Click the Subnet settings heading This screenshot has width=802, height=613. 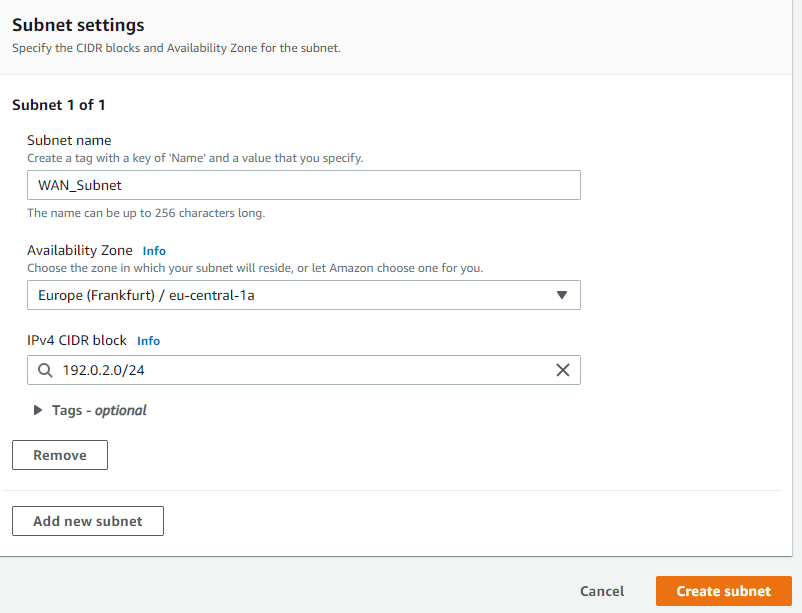click(78, 25)
